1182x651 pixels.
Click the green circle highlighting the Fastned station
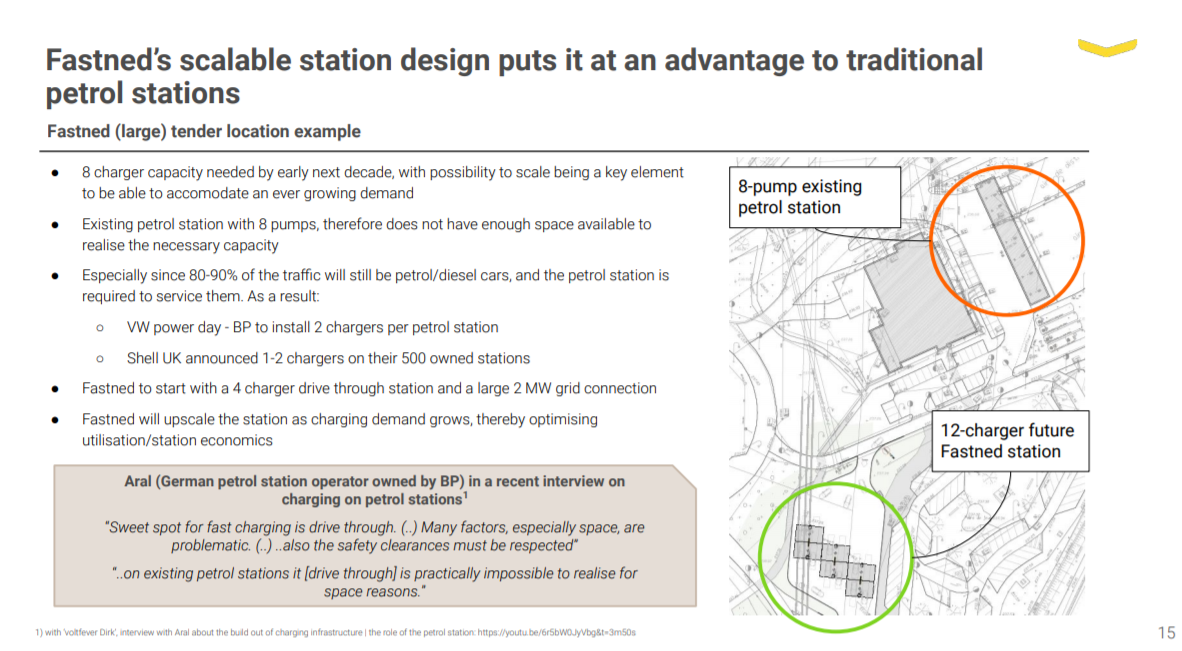835,557
